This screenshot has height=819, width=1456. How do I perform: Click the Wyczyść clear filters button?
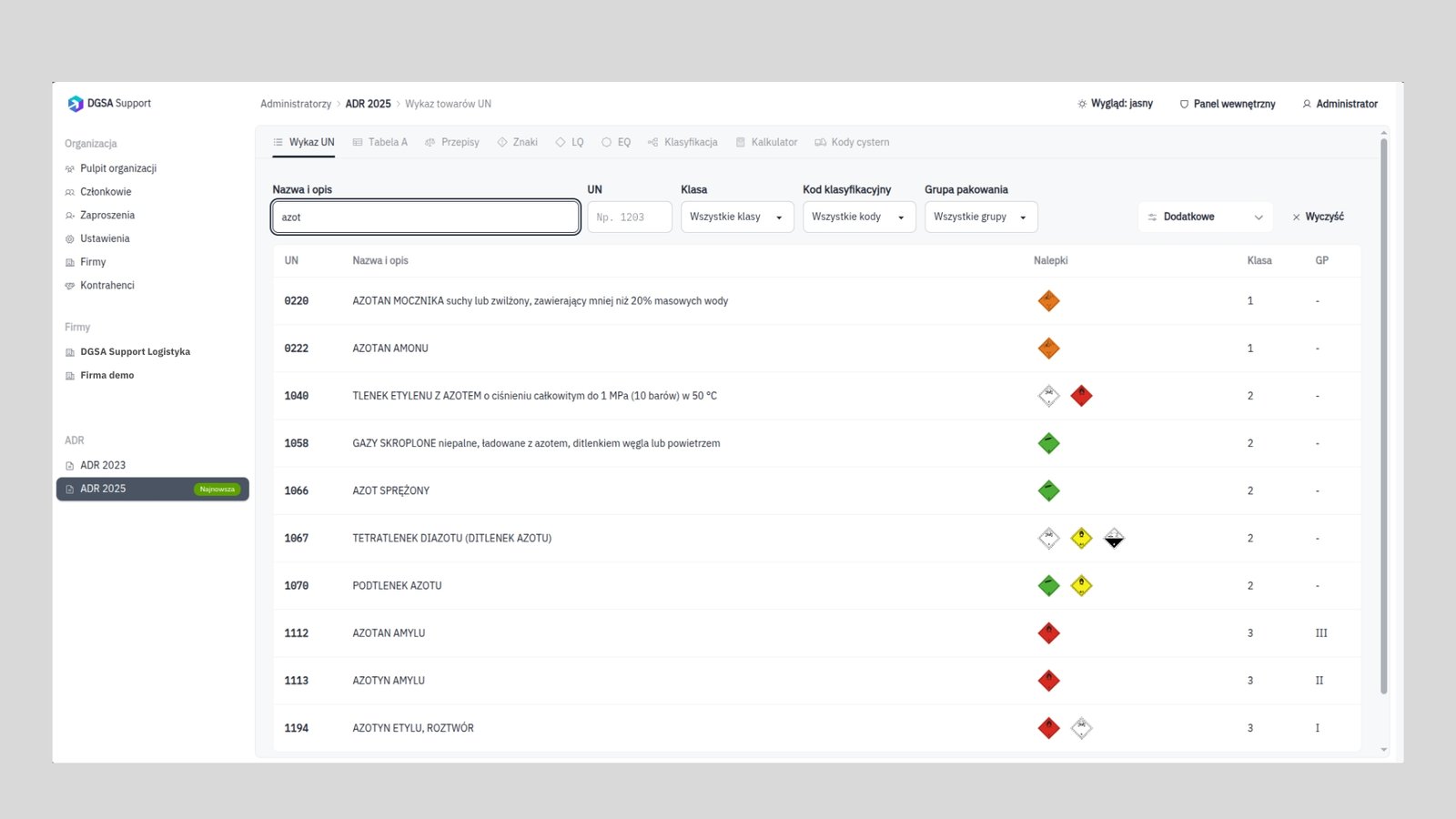[1318, 217]
